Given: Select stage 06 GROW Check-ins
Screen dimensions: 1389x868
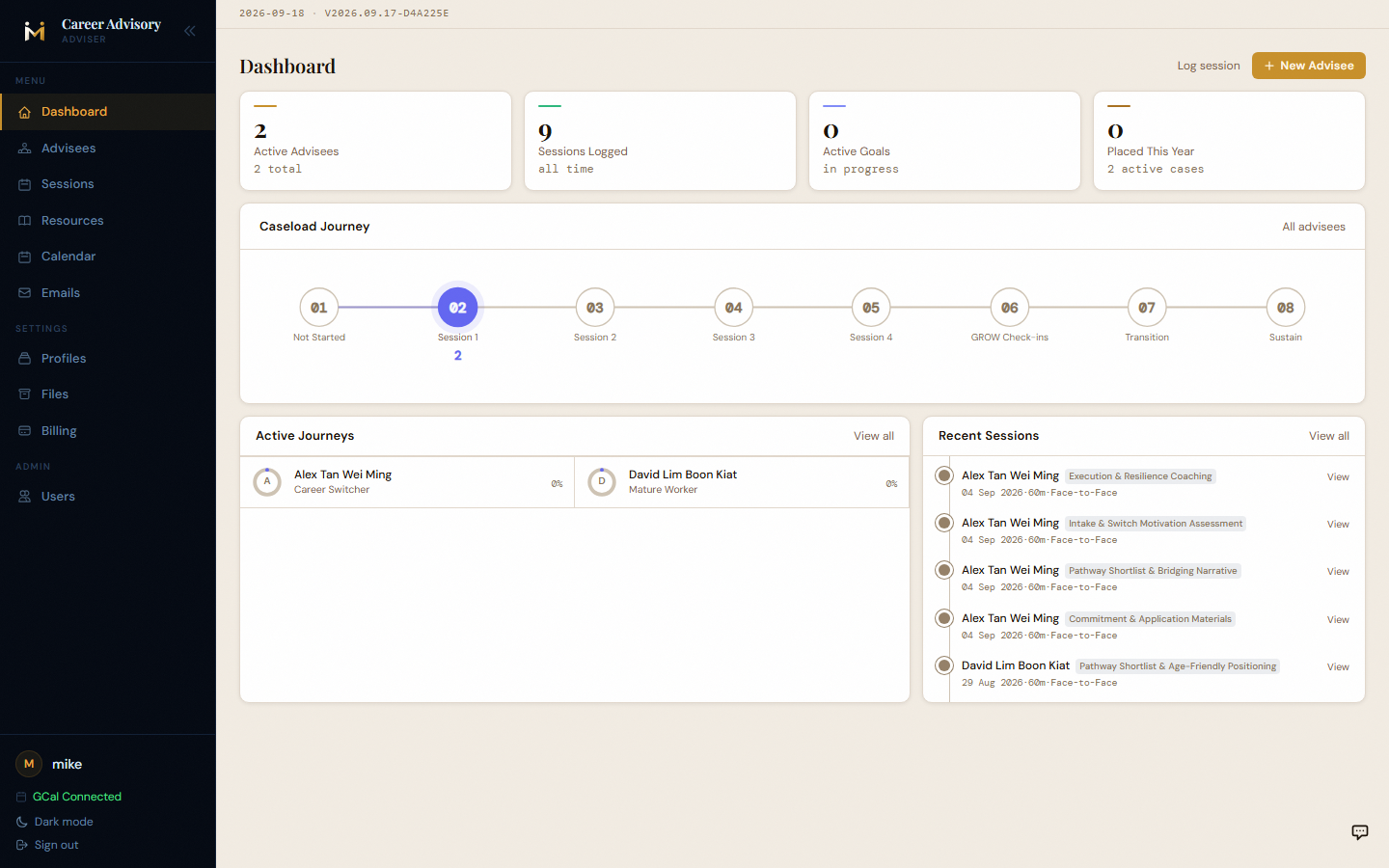Looking at the screenshot, I should (1010, 308).
